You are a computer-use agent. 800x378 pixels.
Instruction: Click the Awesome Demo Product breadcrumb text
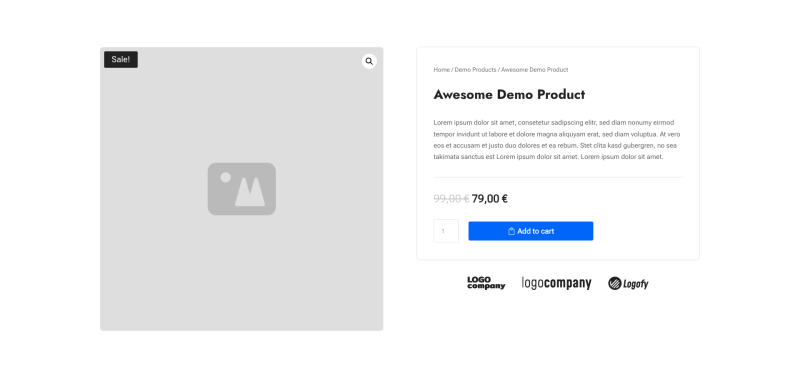535,69
